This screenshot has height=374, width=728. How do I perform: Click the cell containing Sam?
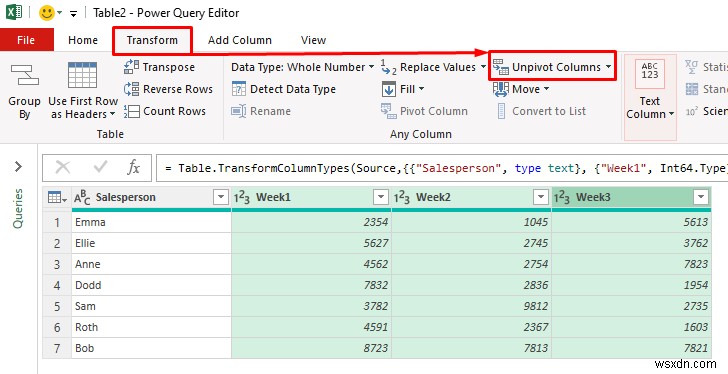[x=151, y=306]
